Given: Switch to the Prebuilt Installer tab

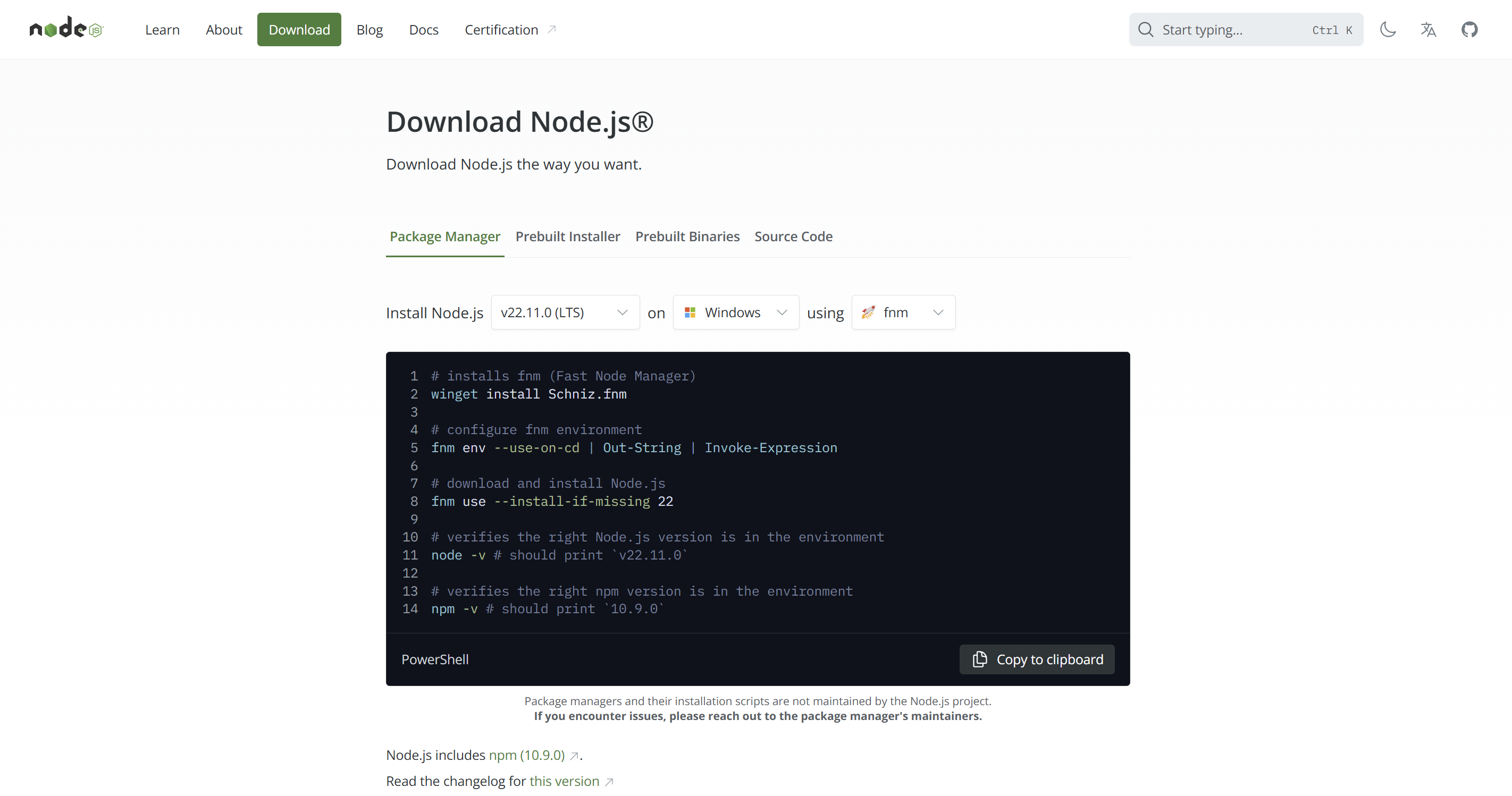Looking at the screenshot, I should click(x=568, y=236).
